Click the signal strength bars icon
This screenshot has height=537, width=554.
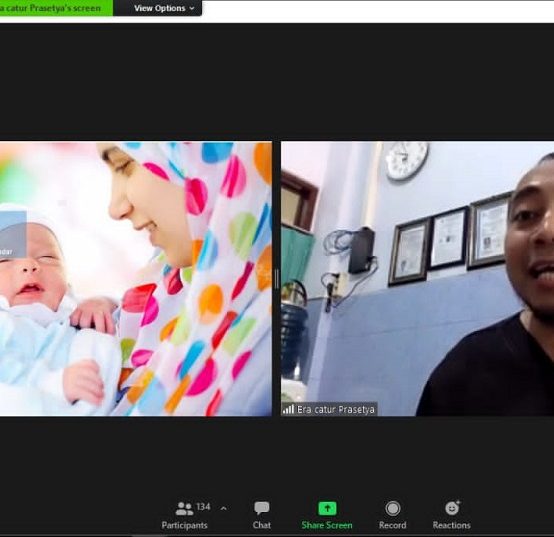pyautogui.click(x=288, y=409)
